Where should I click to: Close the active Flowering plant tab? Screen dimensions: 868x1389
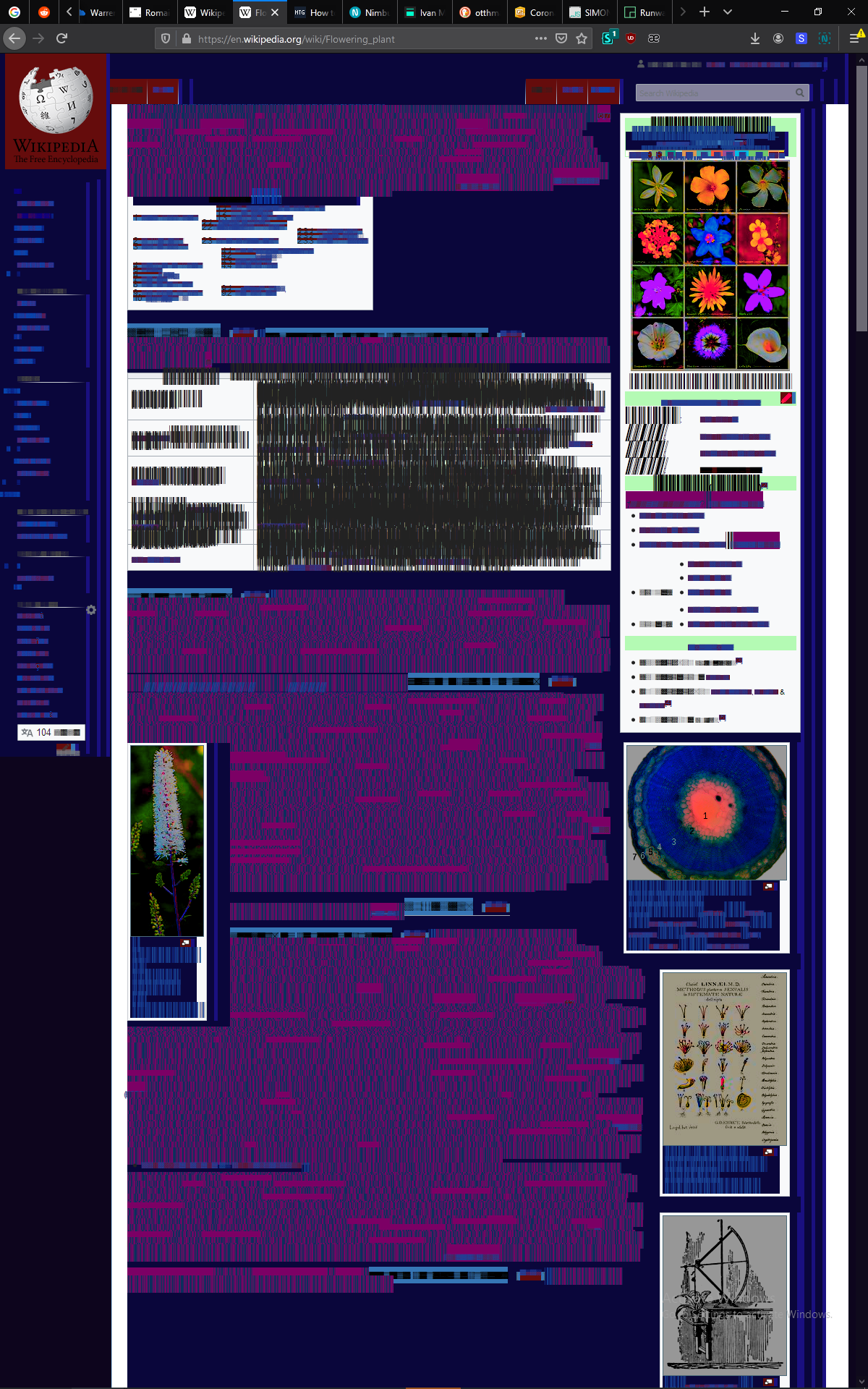tap(275, 12)
